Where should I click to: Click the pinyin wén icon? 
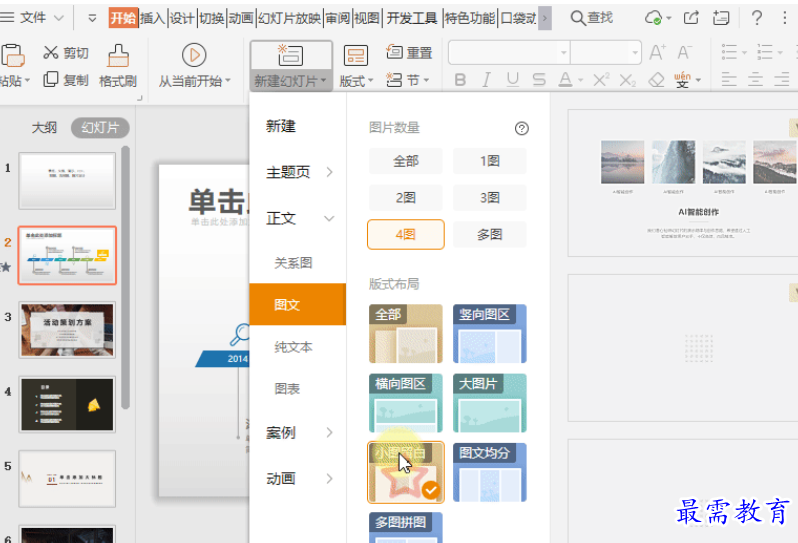[x=682, y=80]
